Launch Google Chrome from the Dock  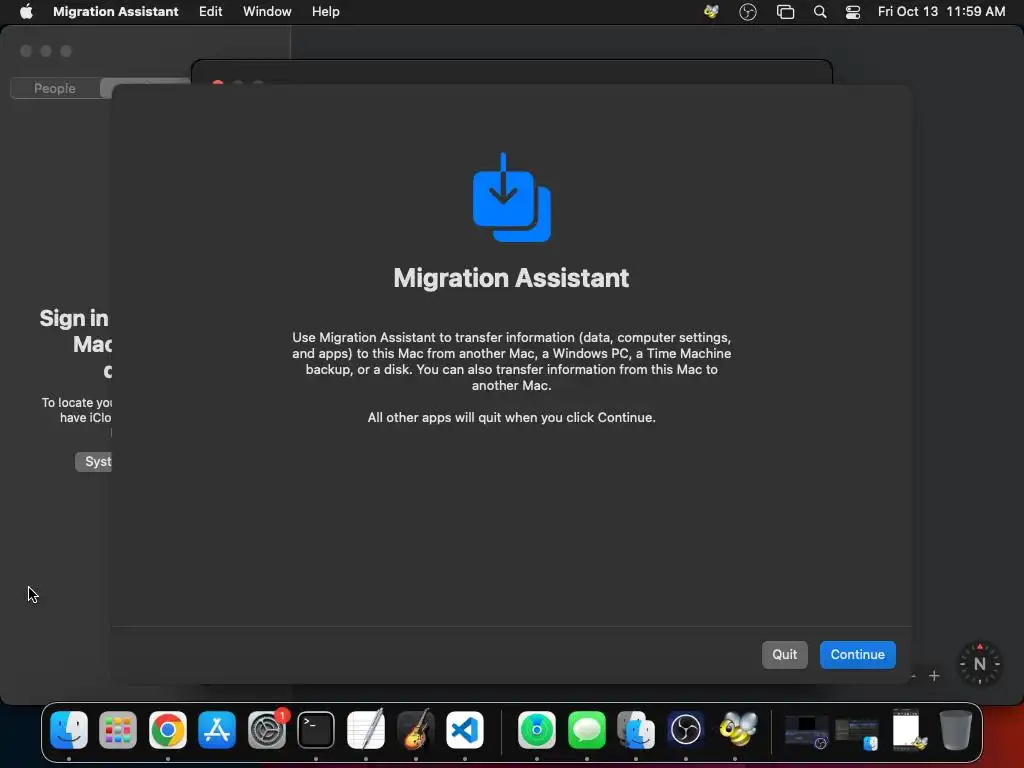coord(168,729)
